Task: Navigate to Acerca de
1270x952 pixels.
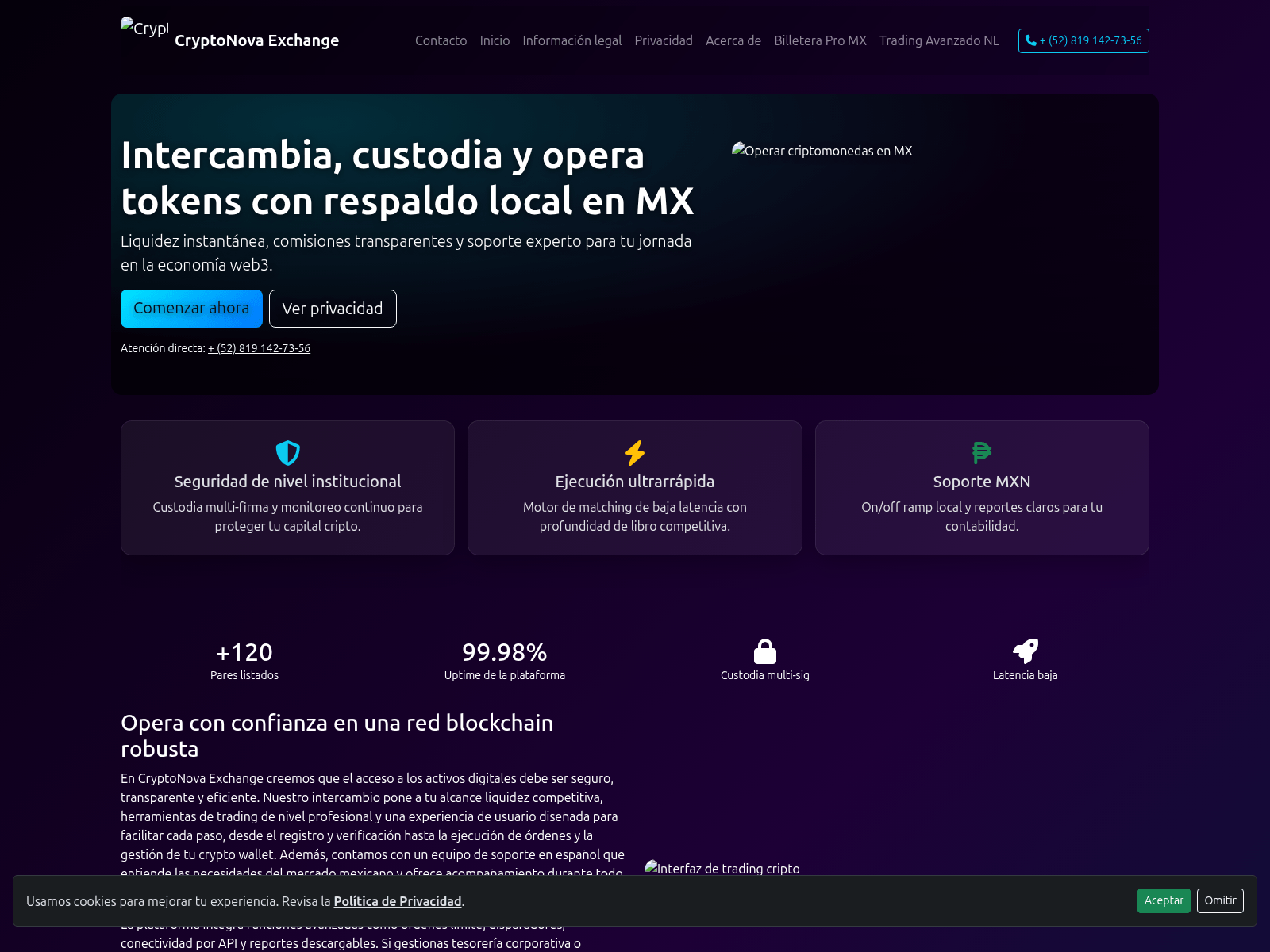Action: [x=733, y=40]
